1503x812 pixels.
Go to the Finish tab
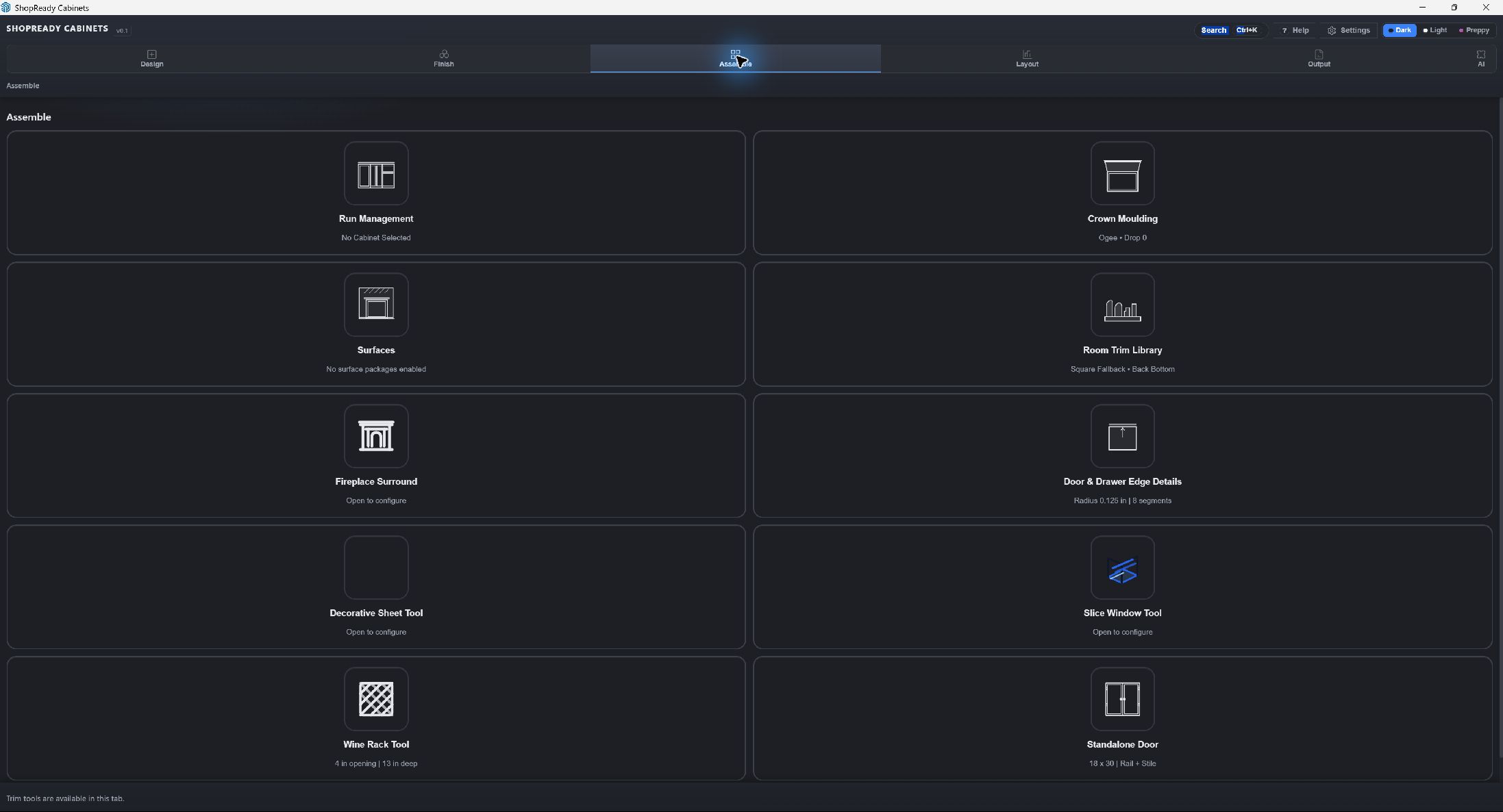click(444, 59)
